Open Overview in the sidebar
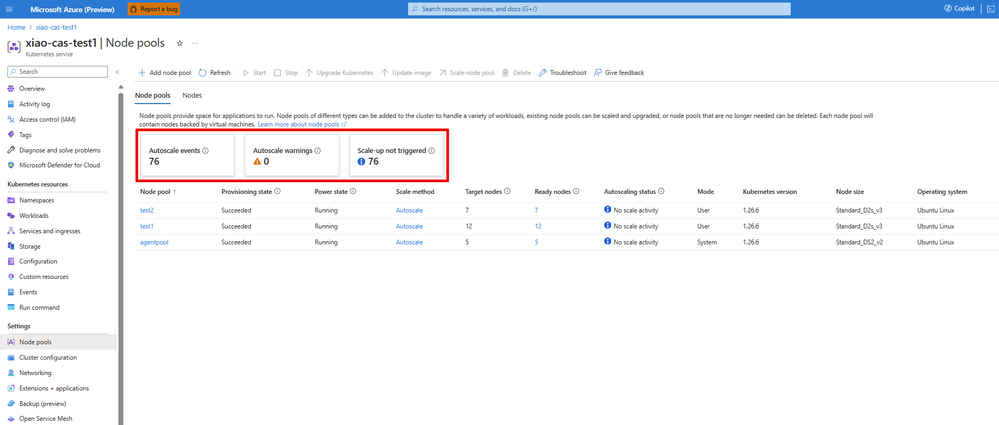This screenshot has width=999, height=425. pos(32,89)
